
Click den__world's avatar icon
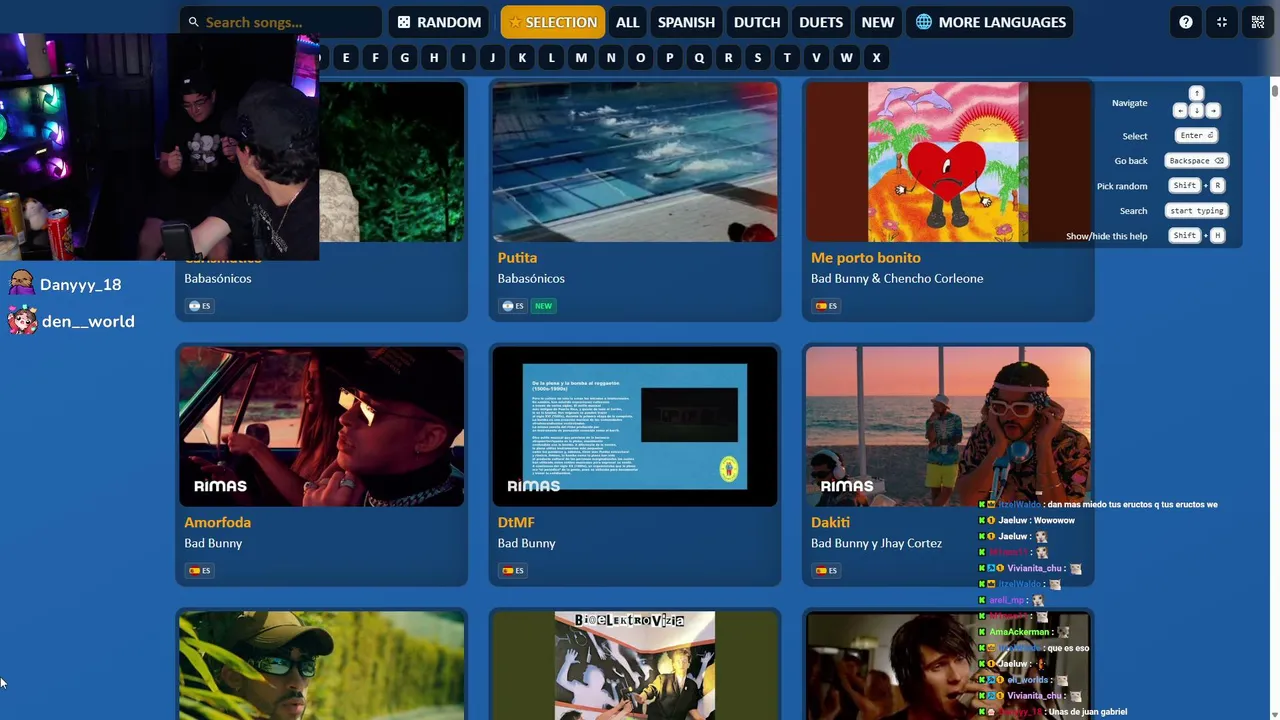pos(22,321)
